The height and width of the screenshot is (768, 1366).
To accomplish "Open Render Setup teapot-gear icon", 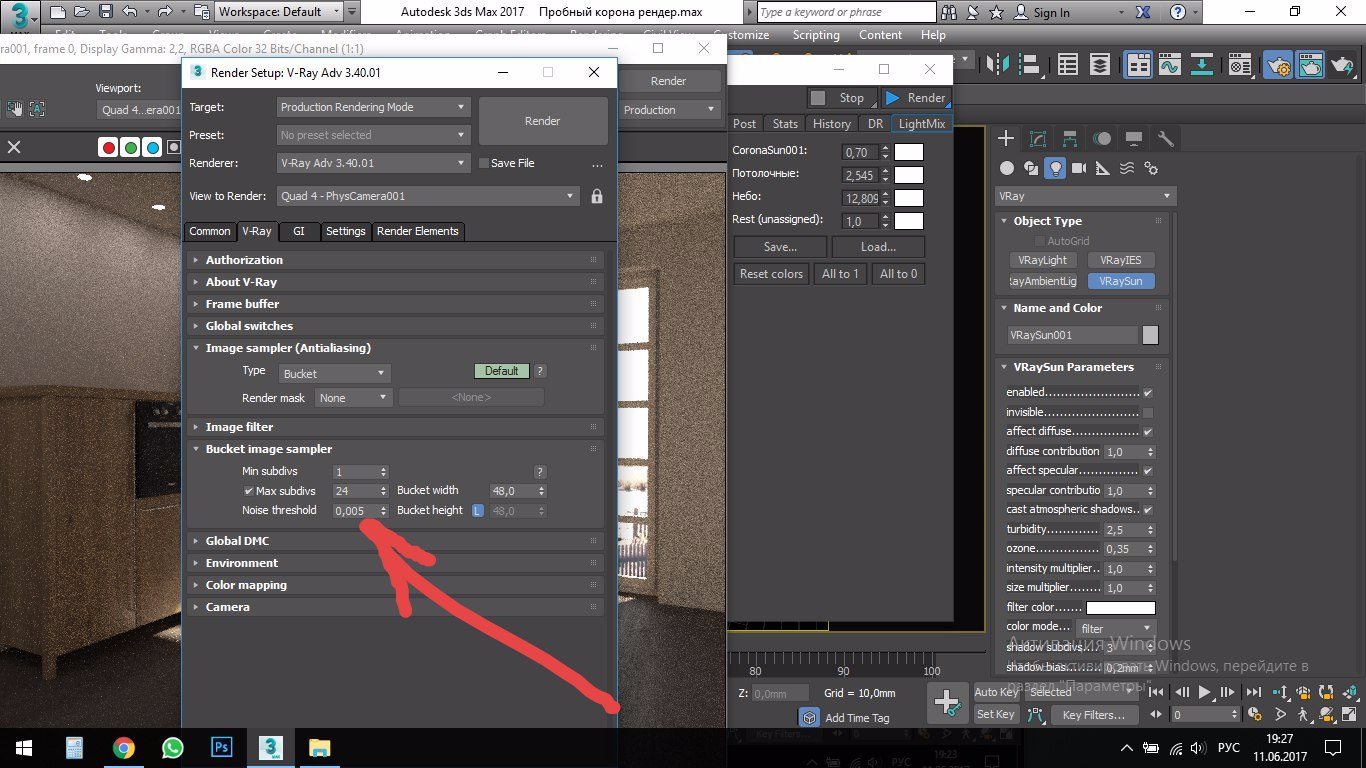I will coord(1278,65).
